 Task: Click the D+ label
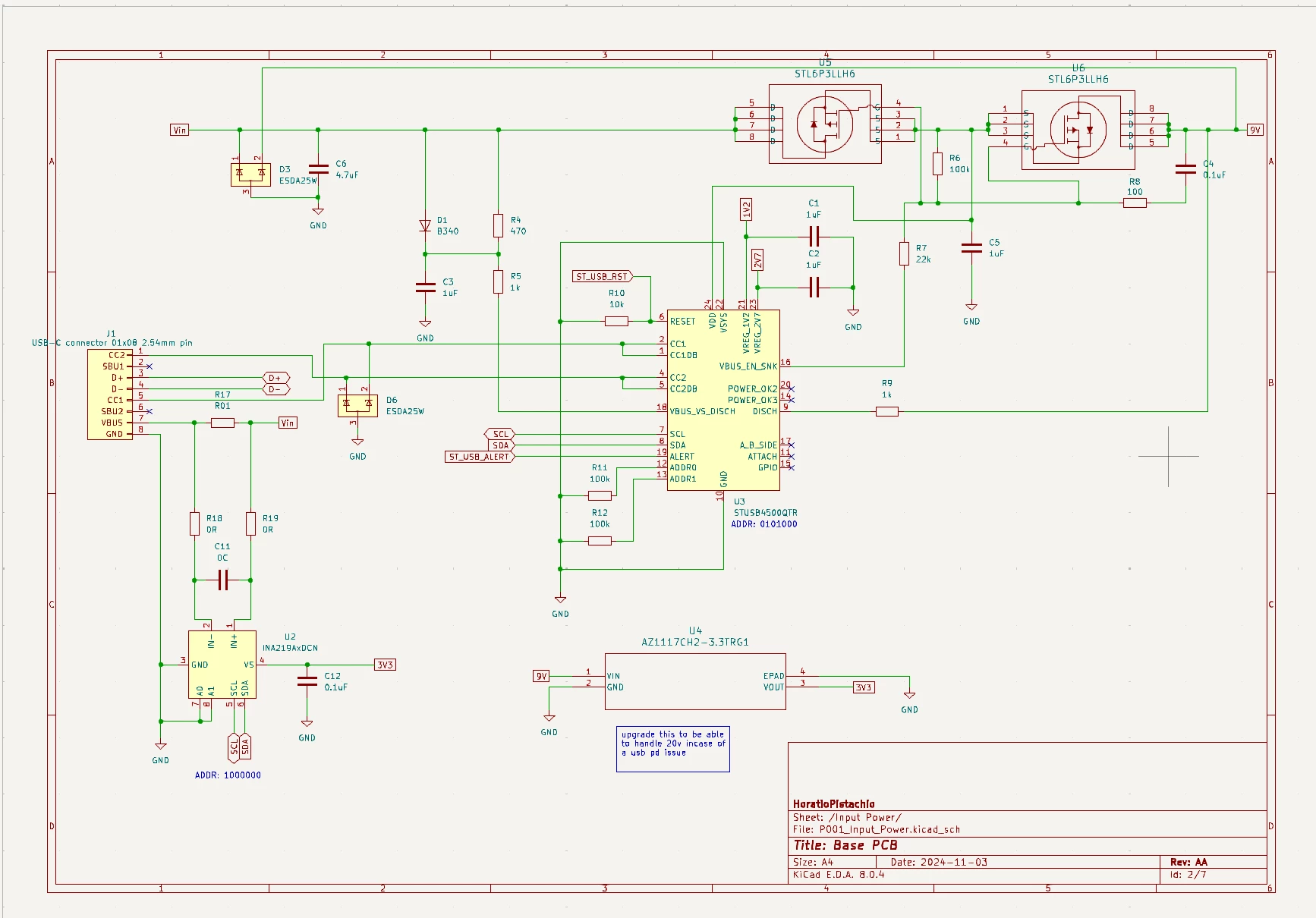tap(275, 378)
